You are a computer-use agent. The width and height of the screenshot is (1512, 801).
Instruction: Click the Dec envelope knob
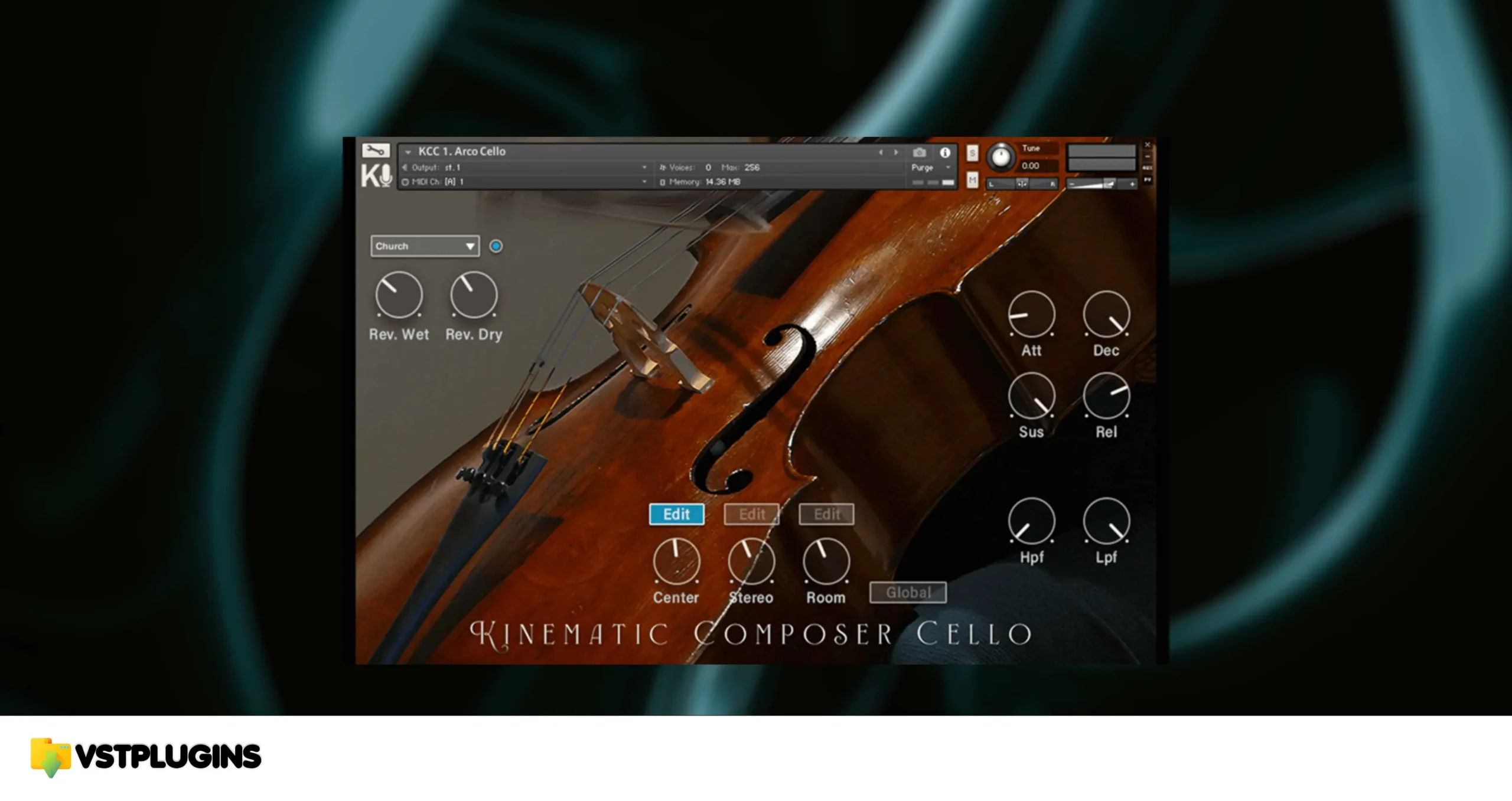point(1106,314)
